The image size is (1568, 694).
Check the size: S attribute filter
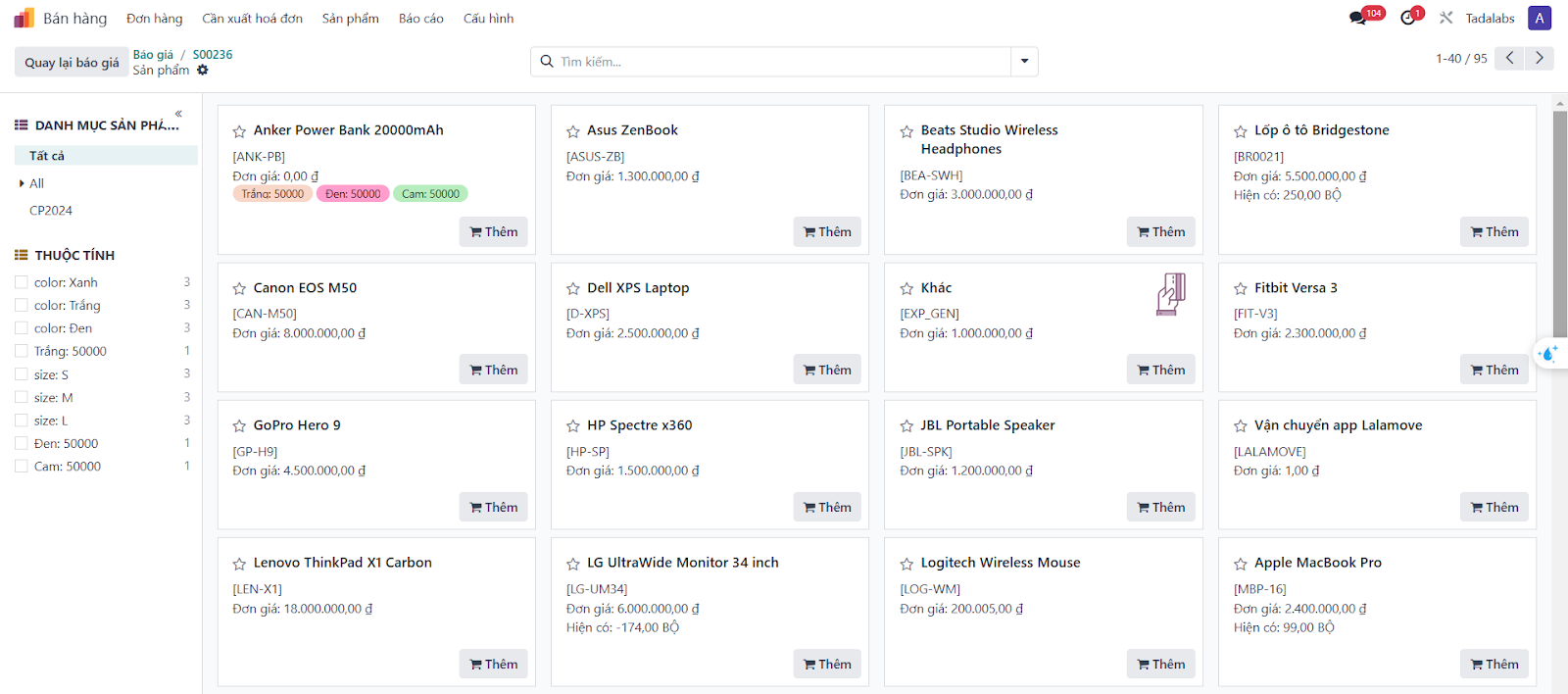pyautogui.click(x=22, y=374)
